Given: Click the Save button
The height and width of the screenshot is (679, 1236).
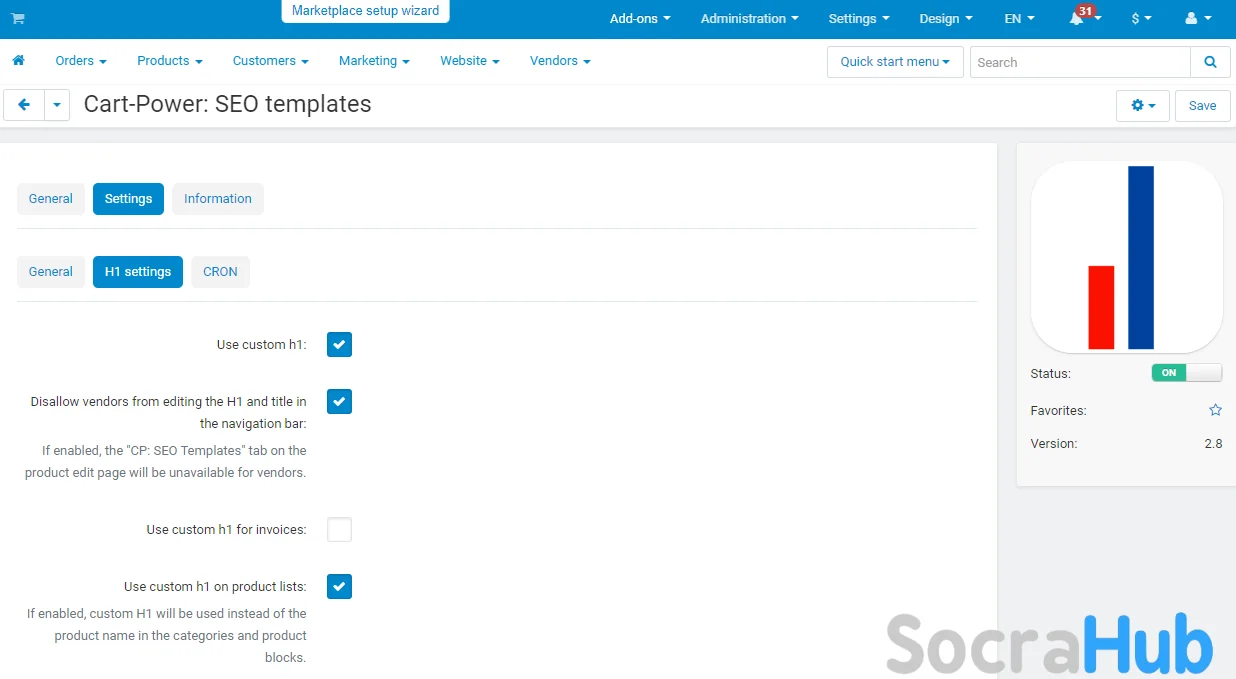Looking at the screenshot, I should [x=1203, y=105].
